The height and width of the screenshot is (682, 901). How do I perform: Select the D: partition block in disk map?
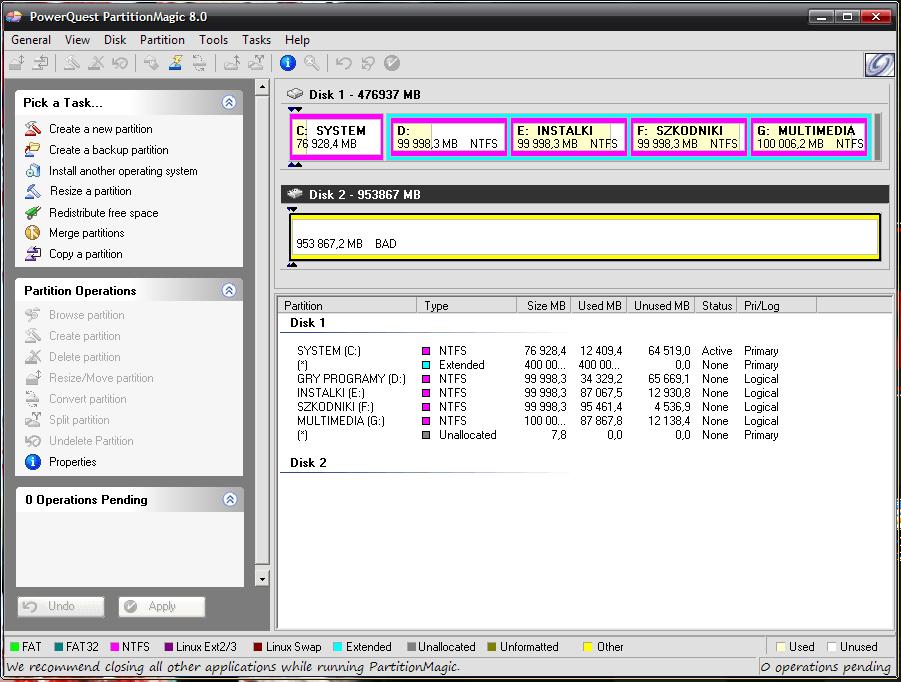tap(448, 137)
